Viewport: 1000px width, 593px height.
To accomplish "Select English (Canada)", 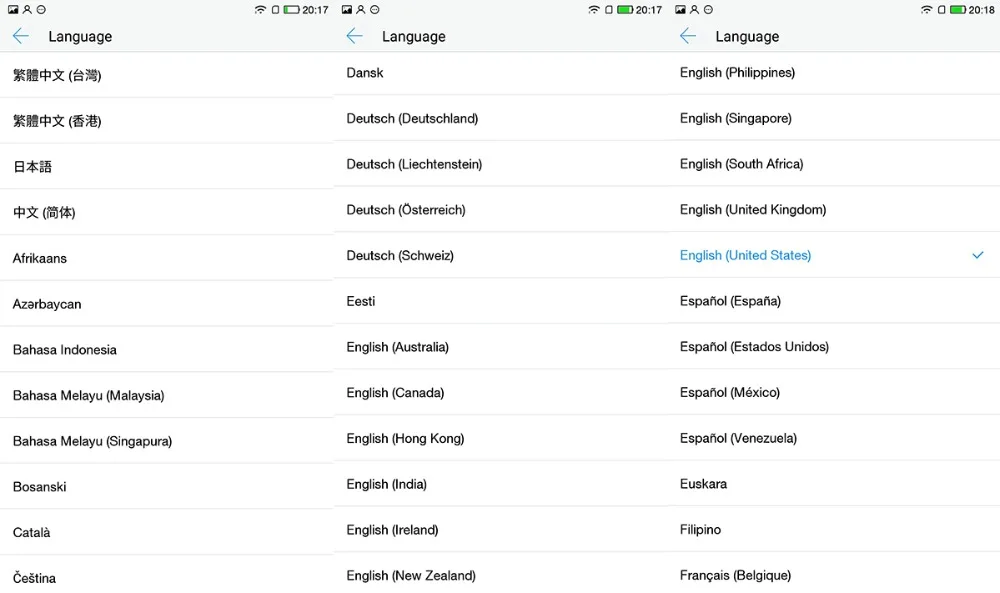I will pos(501,393).
